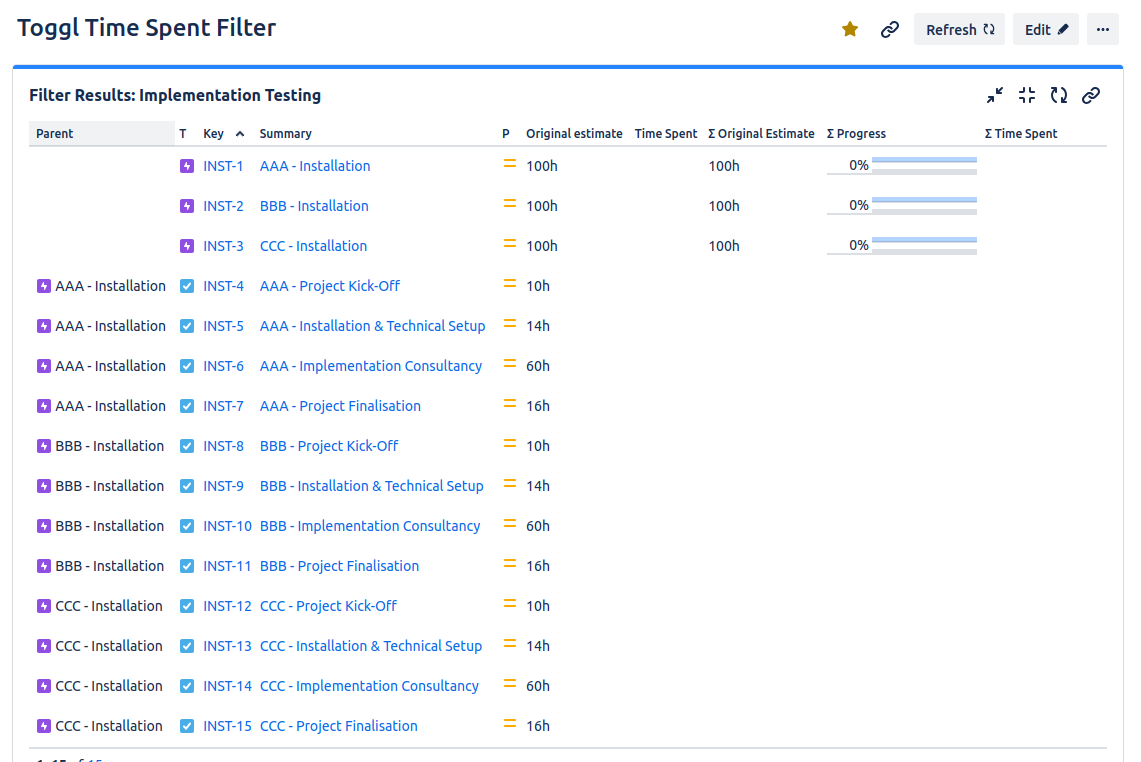Click parent epic icon in INST-8 row
The width and height of the screenshot is (1141, 762).
coord(44,446)
